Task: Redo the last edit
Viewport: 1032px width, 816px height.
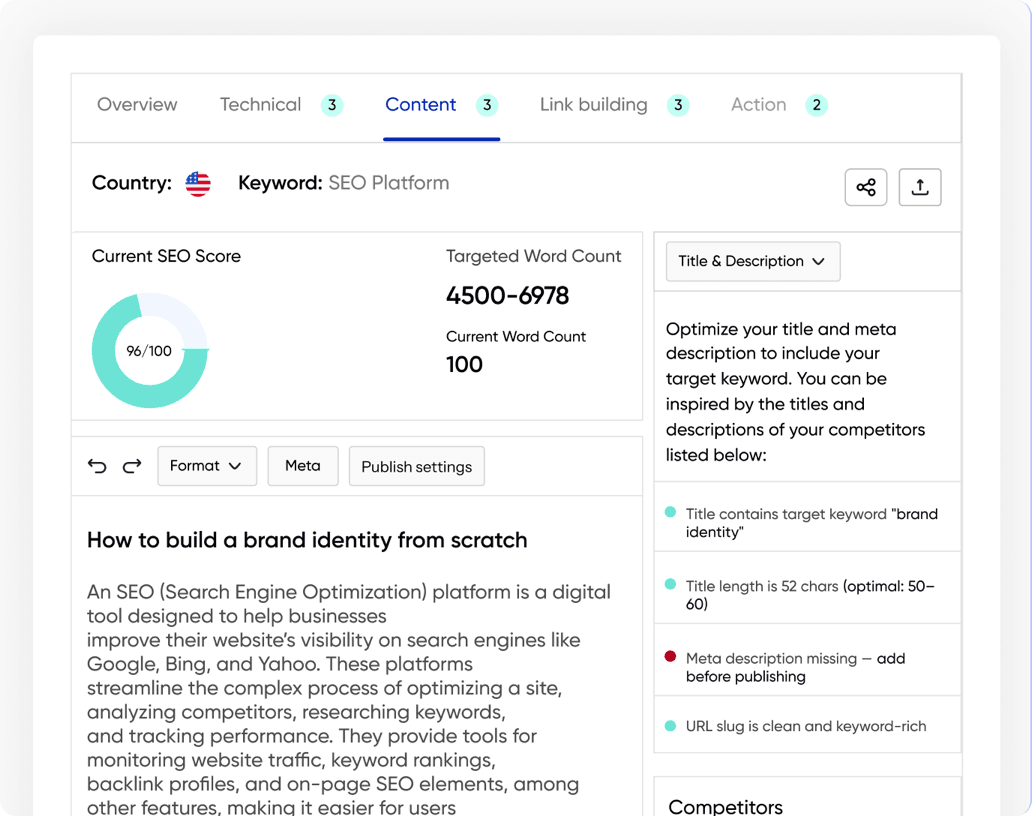Action: click(x=132, y=466)
